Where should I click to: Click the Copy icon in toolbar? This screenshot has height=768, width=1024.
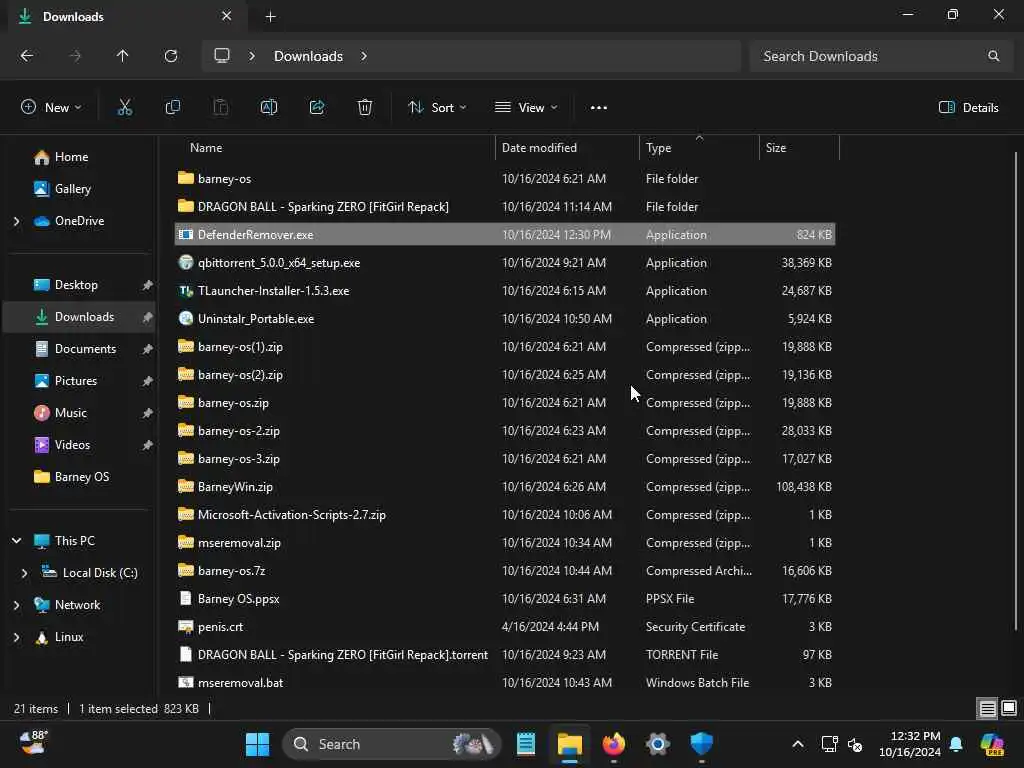tap(172, 108)
